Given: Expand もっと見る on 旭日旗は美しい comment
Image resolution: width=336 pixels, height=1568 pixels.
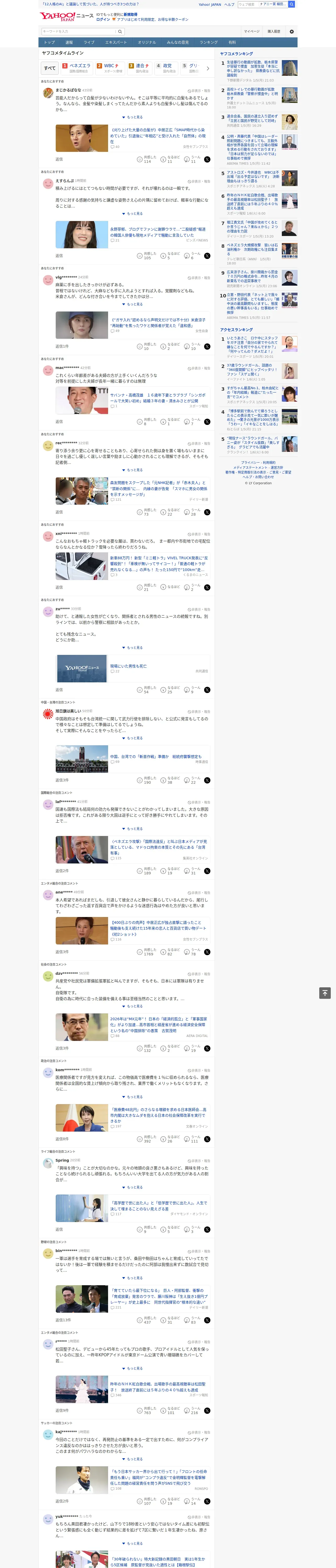Looking at the screenshot, I should click(x=132, y=738).
